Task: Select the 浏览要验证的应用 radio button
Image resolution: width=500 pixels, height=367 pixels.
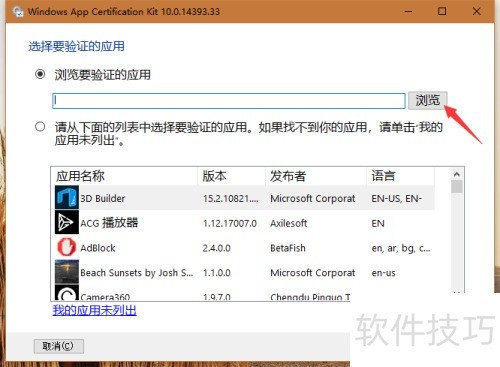Action: click(x=40, y=74)
